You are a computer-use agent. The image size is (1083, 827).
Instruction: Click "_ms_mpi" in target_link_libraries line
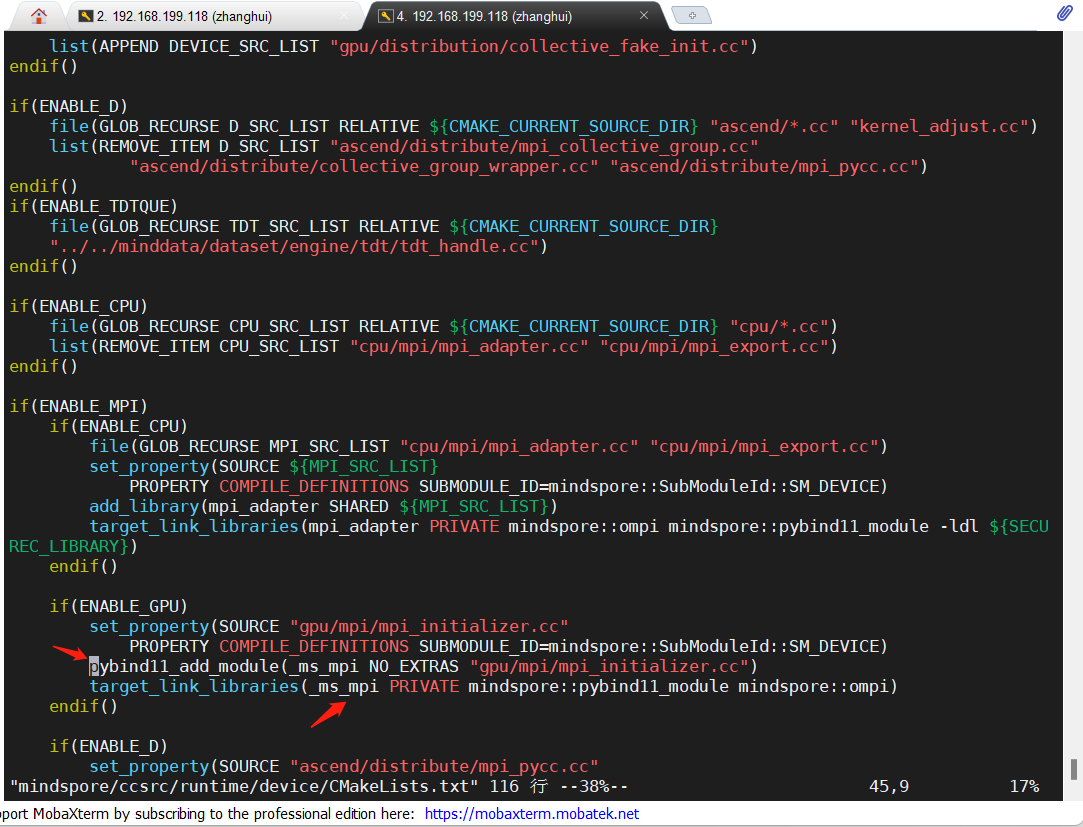click(343, 686)
